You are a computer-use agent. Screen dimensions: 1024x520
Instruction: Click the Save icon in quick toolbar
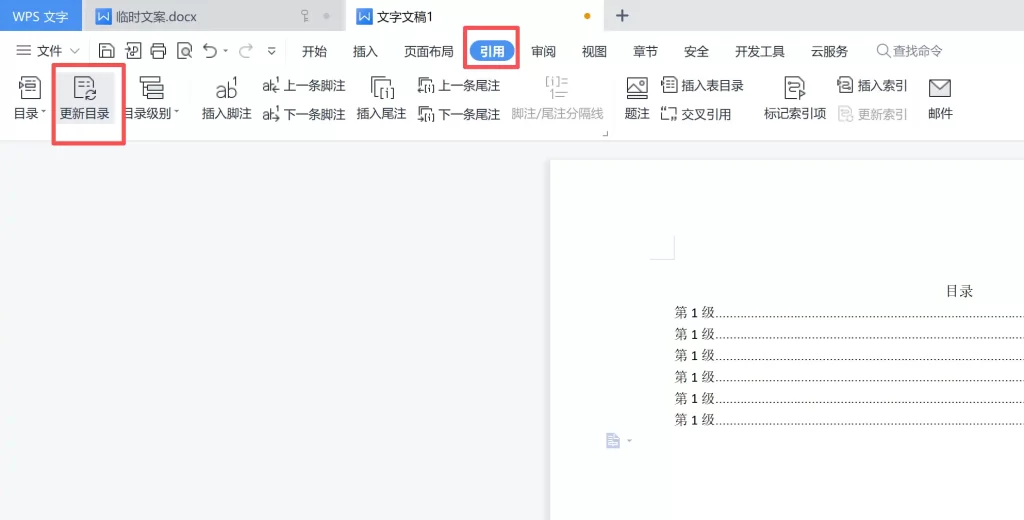(x=106, y=51)
